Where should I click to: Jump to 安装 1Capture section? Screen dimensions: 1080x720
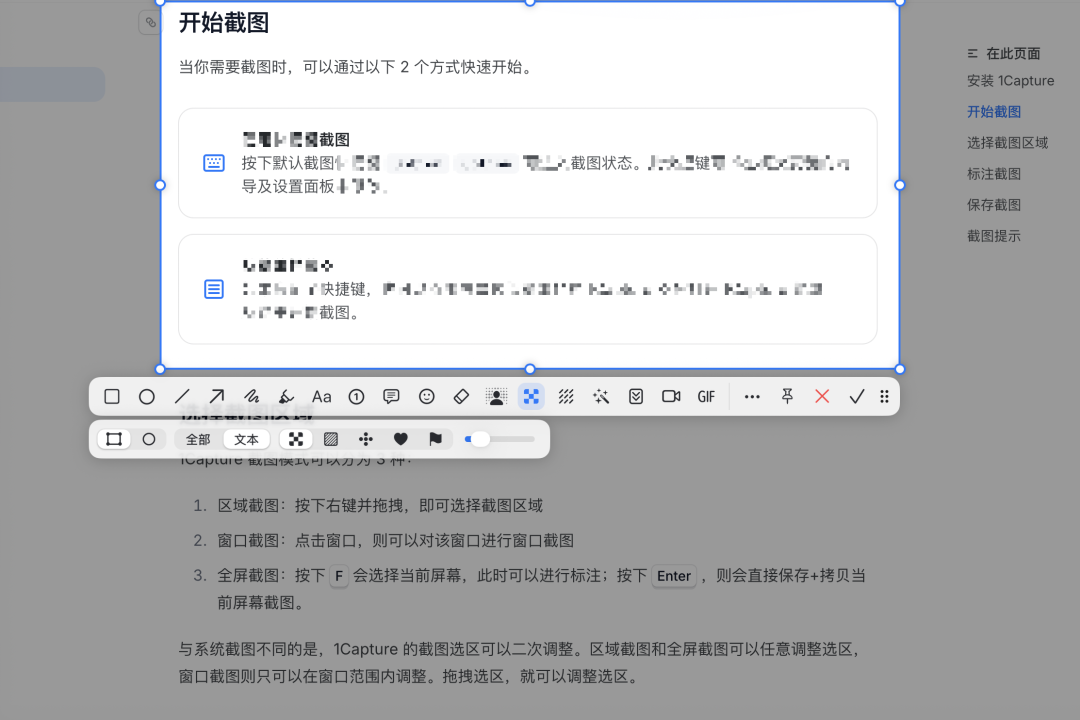coord(1010,81)
